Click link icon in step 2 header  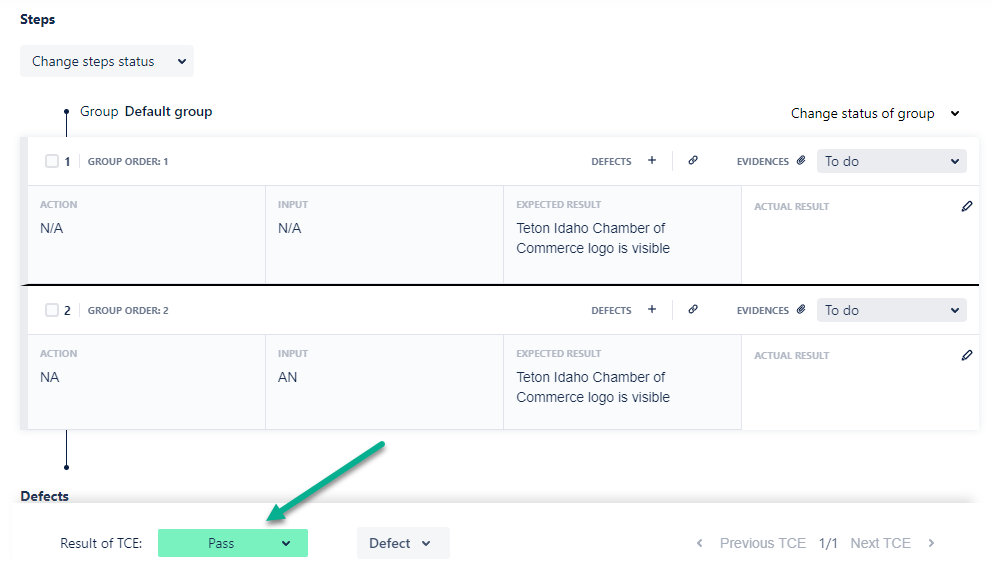(x=693, y=310)
